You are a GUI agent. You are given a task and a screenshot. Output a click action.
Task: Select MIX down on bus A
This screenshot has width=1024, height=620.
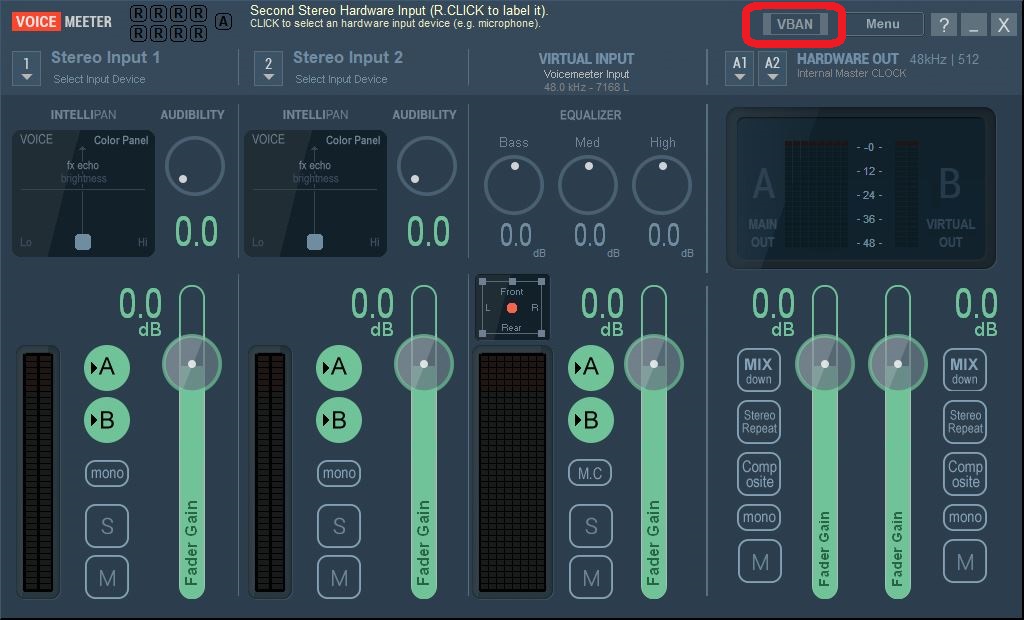758,370
